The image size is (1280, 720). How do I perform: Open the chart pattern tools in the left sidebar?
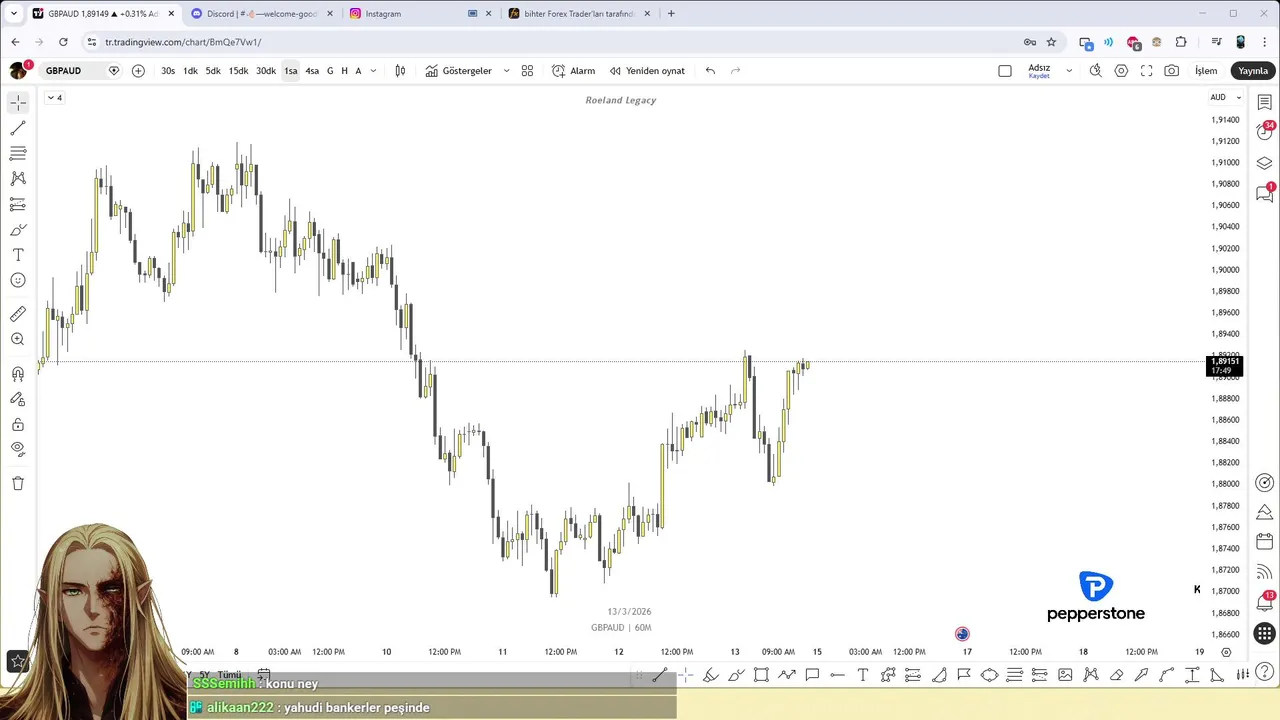pos(18,178)
